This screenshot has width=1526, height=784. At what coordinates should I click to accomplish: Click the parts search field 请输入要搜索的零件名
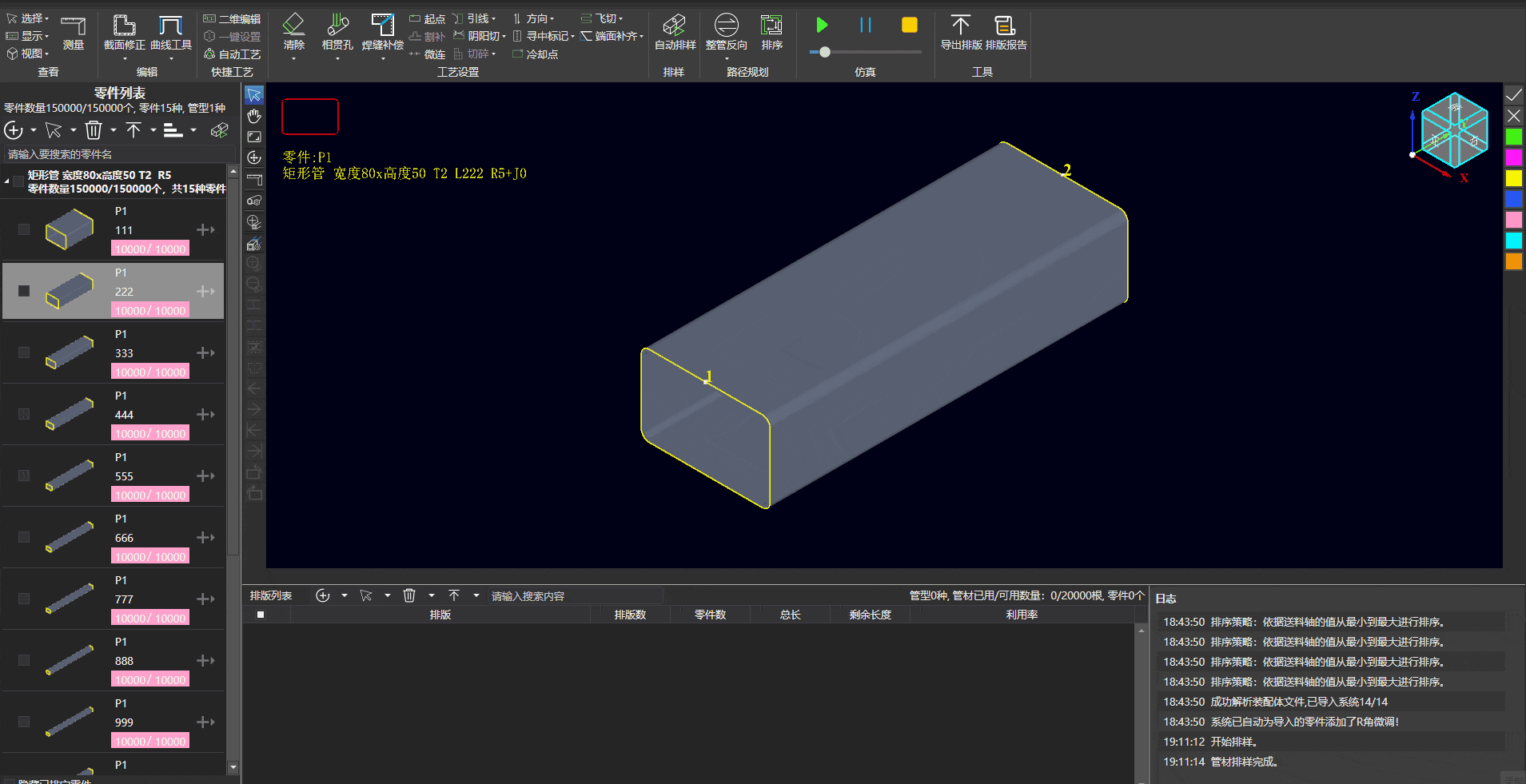click(x=120, y=154)
